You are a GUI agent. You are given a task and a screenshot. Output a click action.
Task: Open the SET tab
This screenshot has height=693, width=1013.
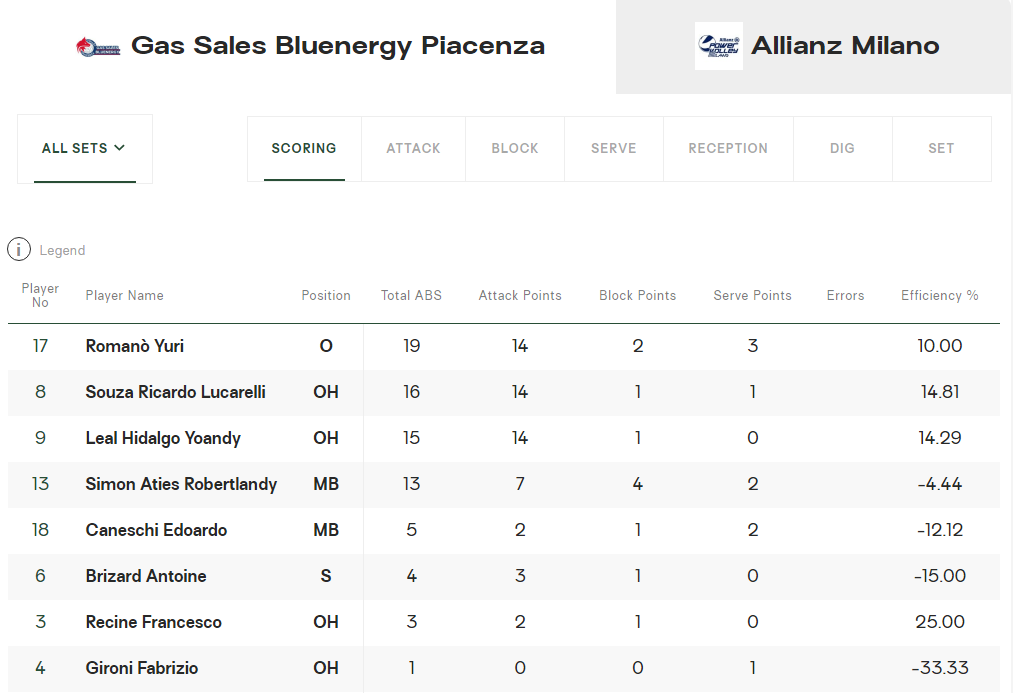click(941, 149)
